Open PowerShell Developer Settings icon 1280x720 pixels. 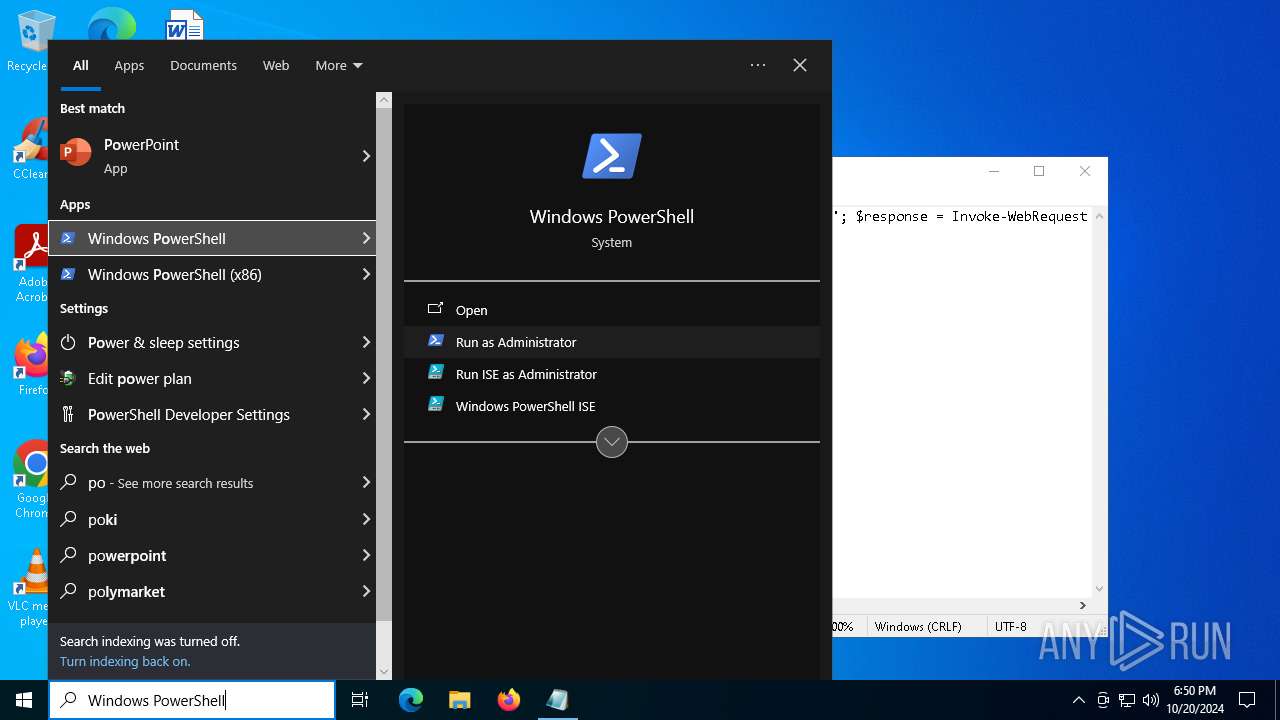(x=68, y=414)
